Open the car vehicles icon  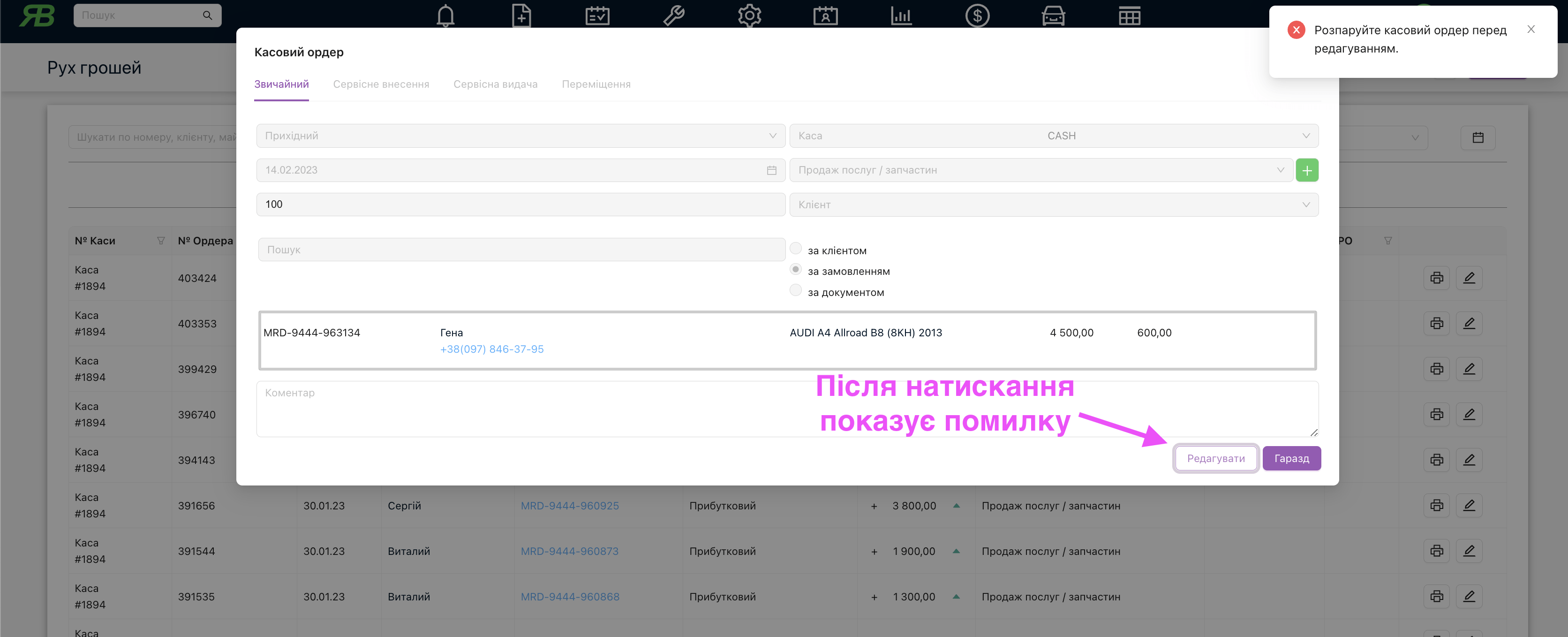pyautogui.click(x=1053, y=15)
